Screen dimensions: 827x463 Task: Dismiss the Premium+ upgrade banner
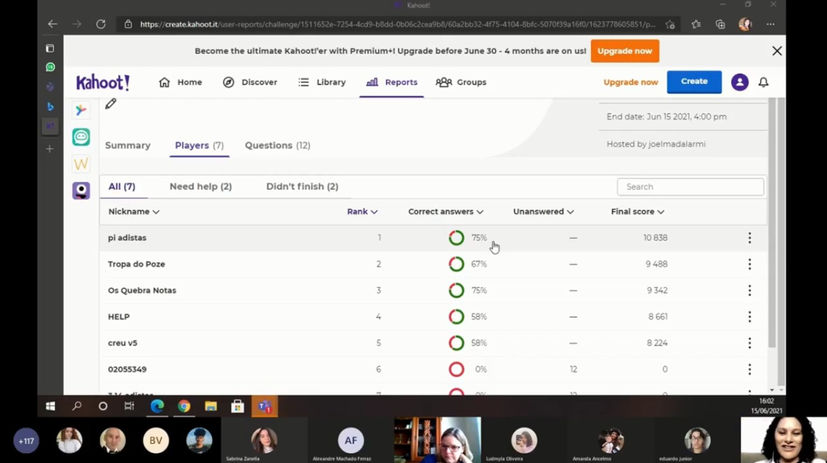click(777, 51)
